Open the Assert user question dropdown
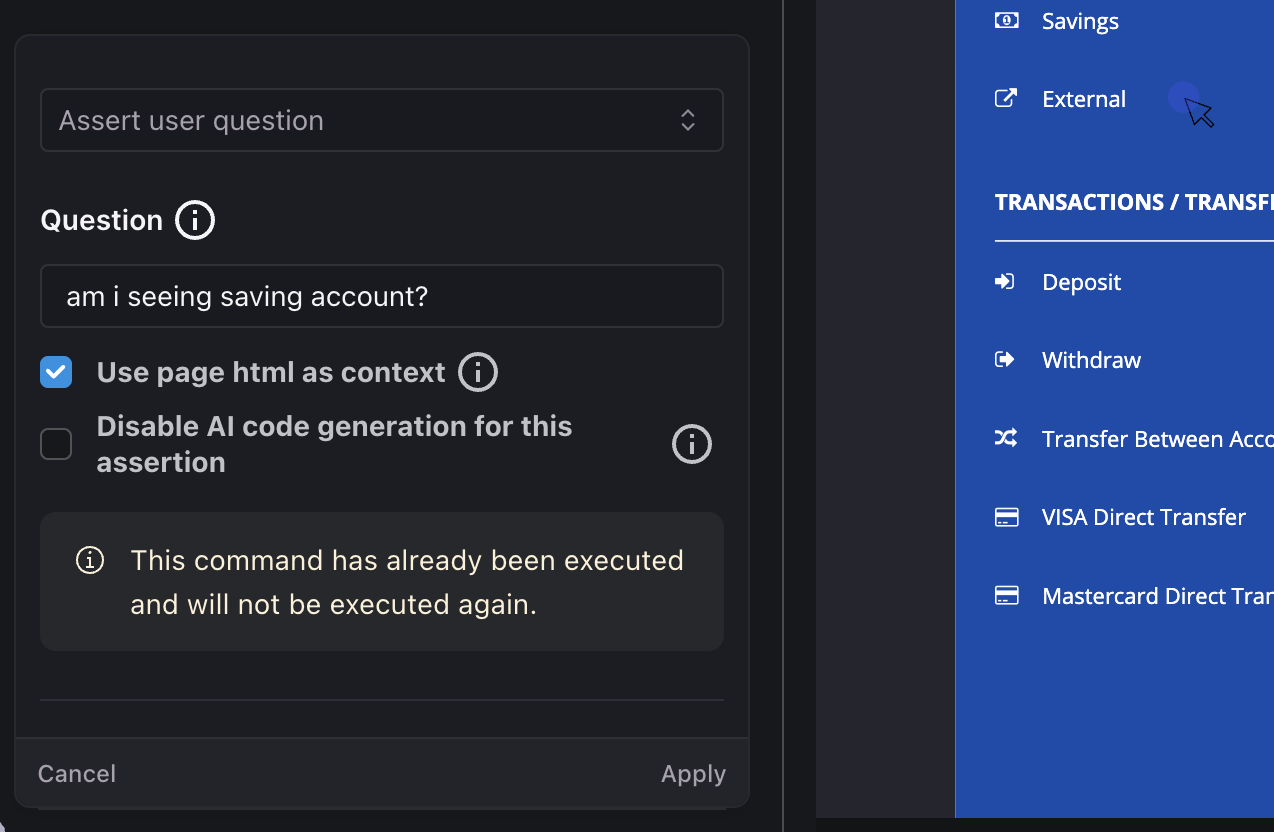 [382, 120]
